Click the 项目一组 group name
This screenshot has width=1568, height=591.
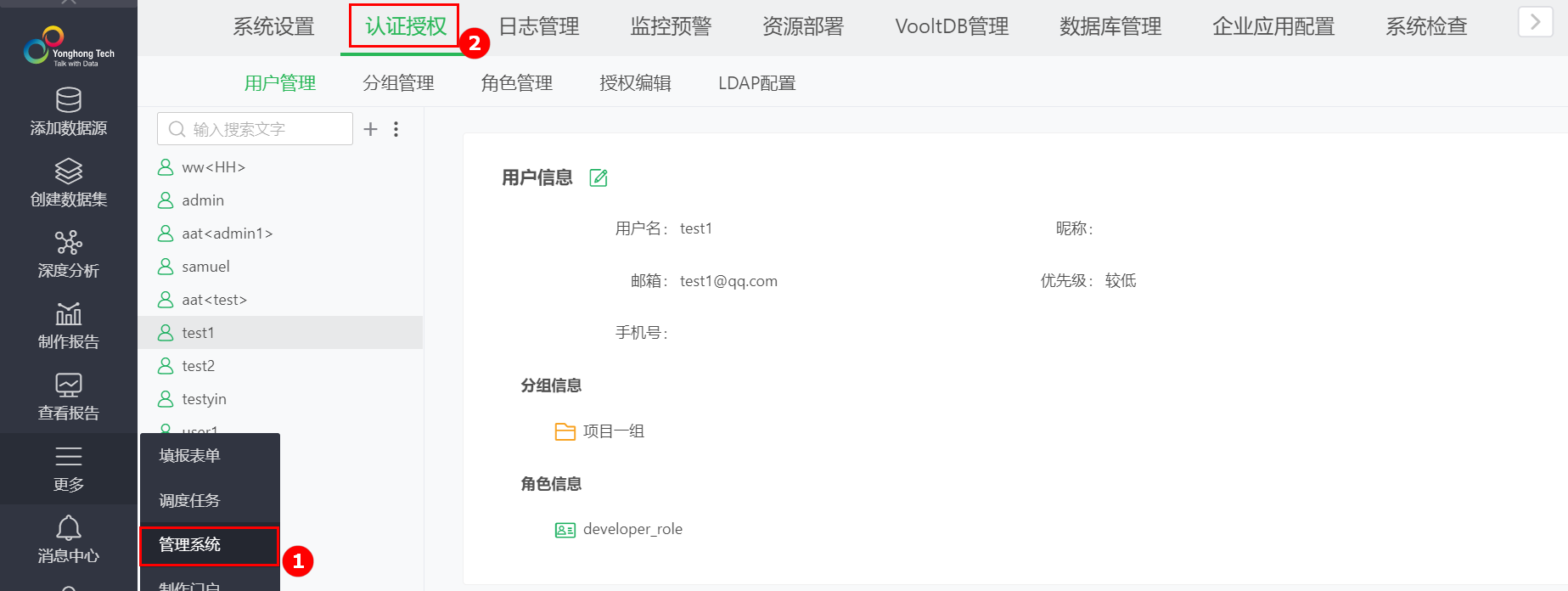(x=614, y=431)
